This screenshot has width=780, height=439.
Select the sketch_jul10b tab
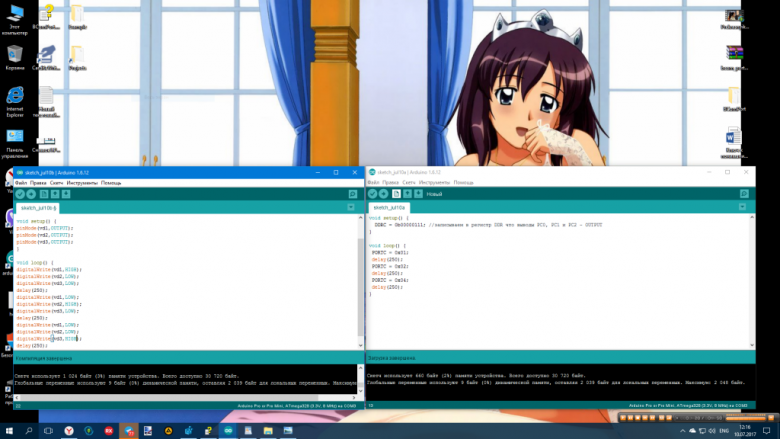coord(38,208)
